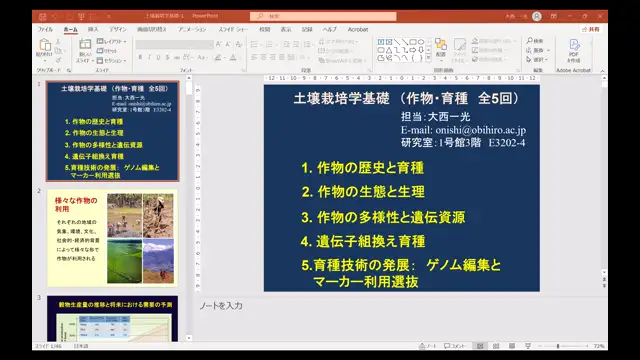
Task: Click the Bullets list icon
Action: pos(255,44)
